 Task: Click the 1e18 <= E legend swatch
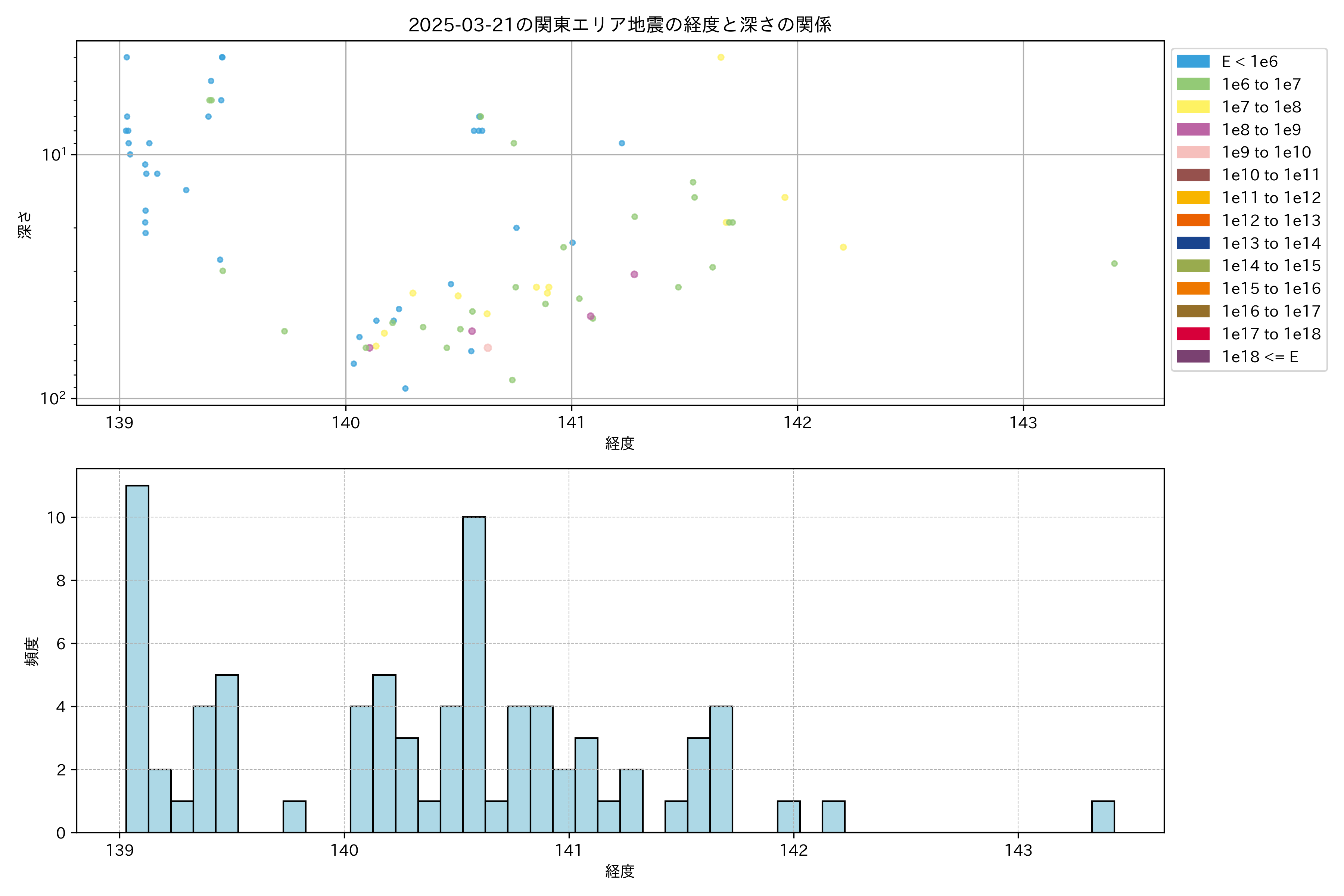[x=1193, y=357]
